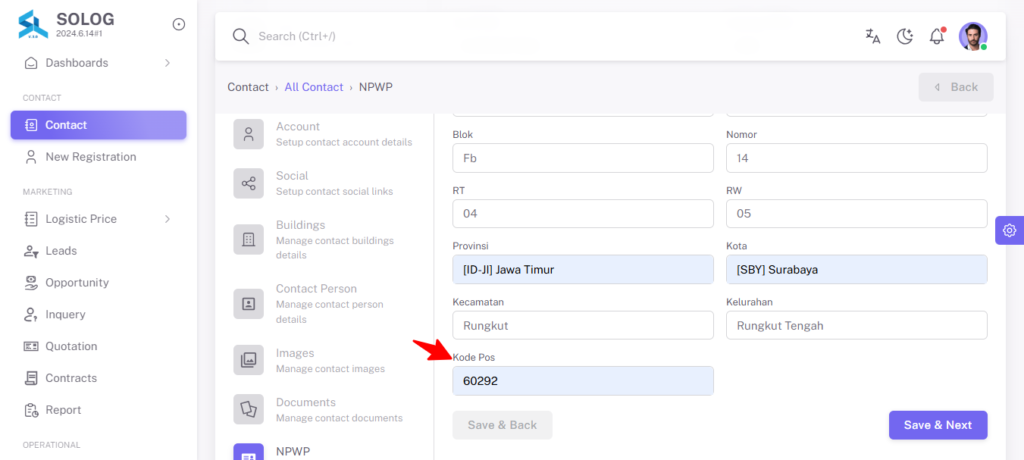Open the user profile avatar
Image resolution: width=1024 pixels, height=460 pixels.
[x=973, y=37]
